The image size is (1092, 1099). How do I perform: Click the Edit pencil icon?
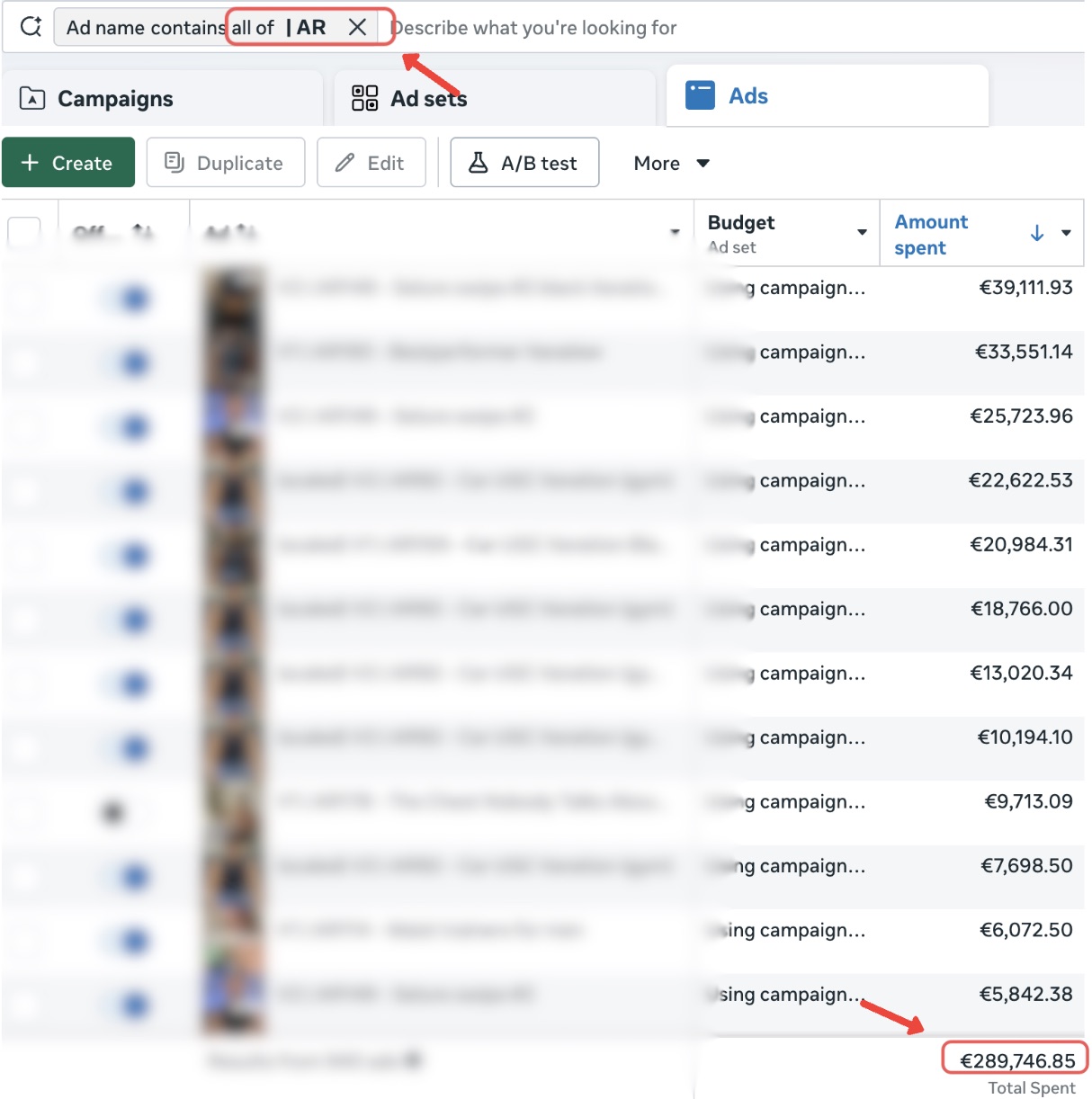[345, 163]
